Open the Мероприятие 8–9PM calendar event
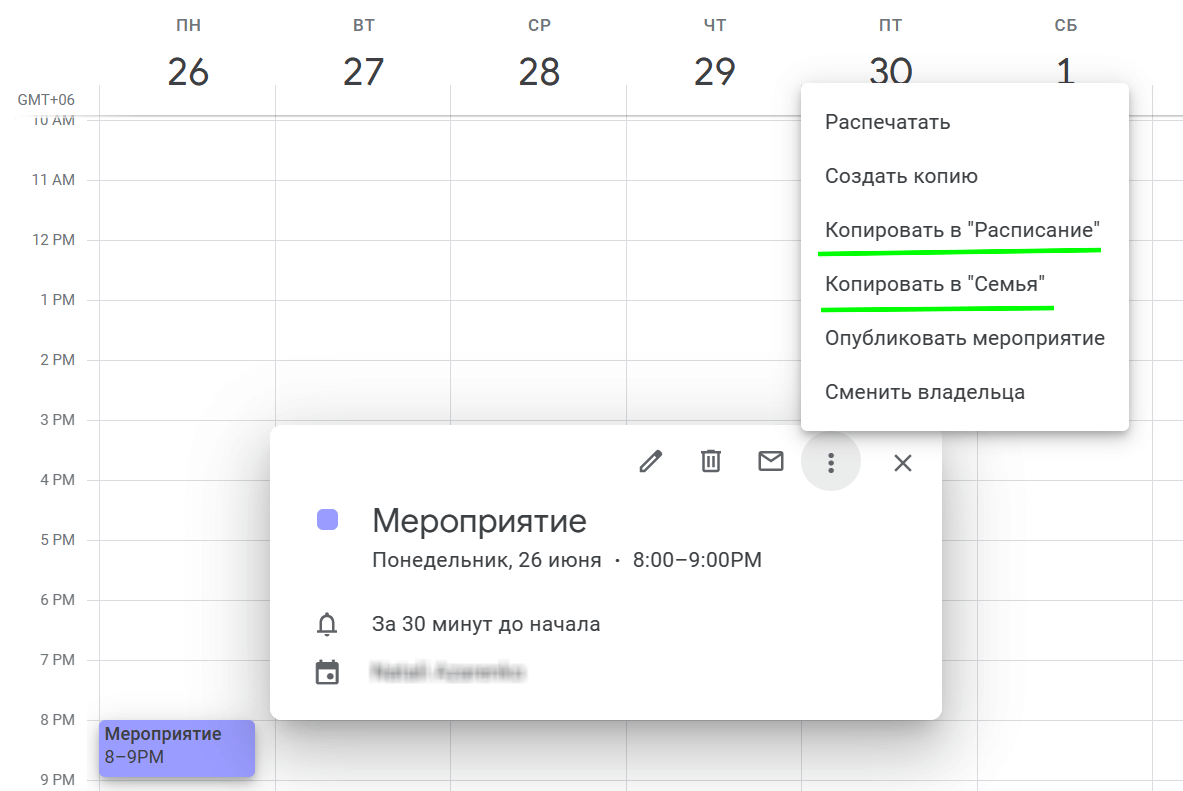 click(177, 748)
